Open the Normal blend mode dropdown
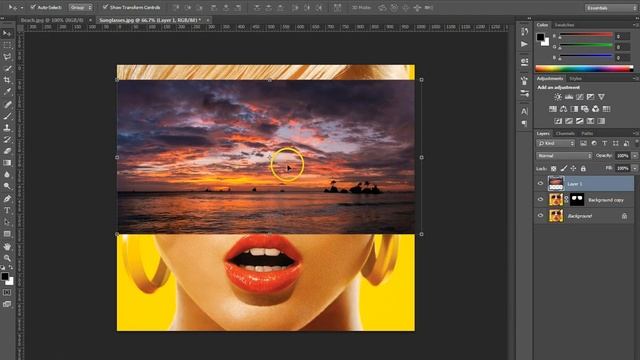Screen dimensions: 640x360 point(564,156)
